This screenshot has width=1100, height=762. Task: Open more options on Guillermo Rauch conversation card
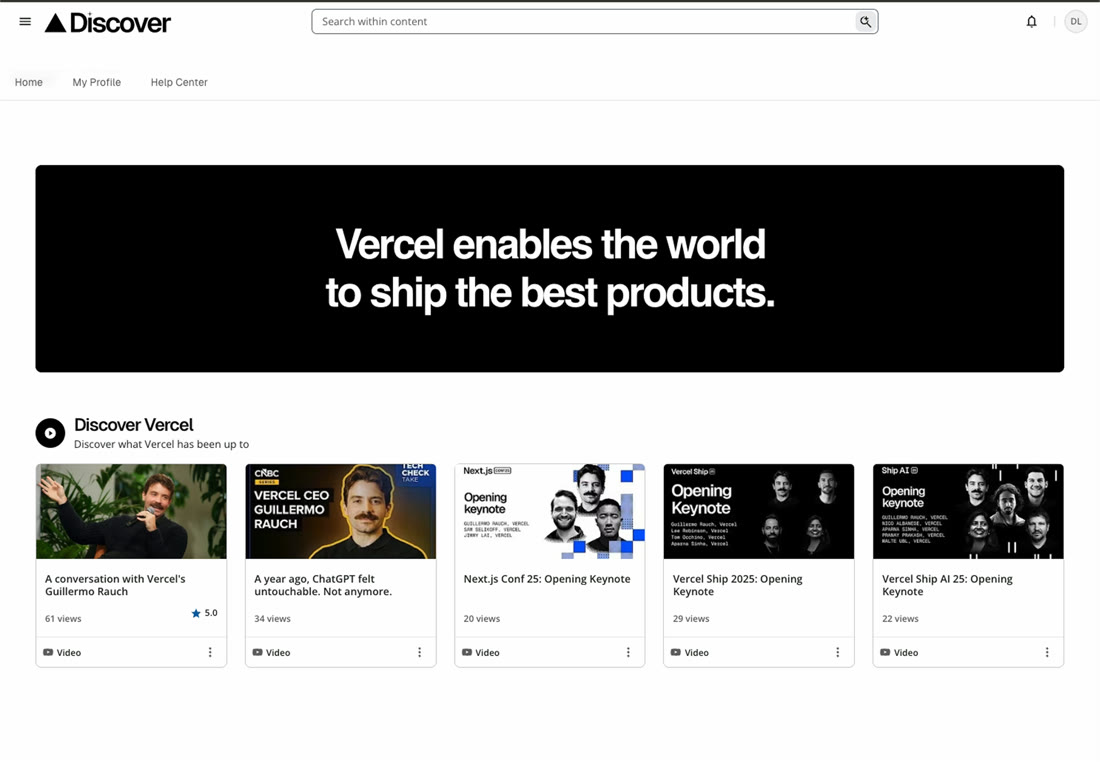click(x=210, y=653)
